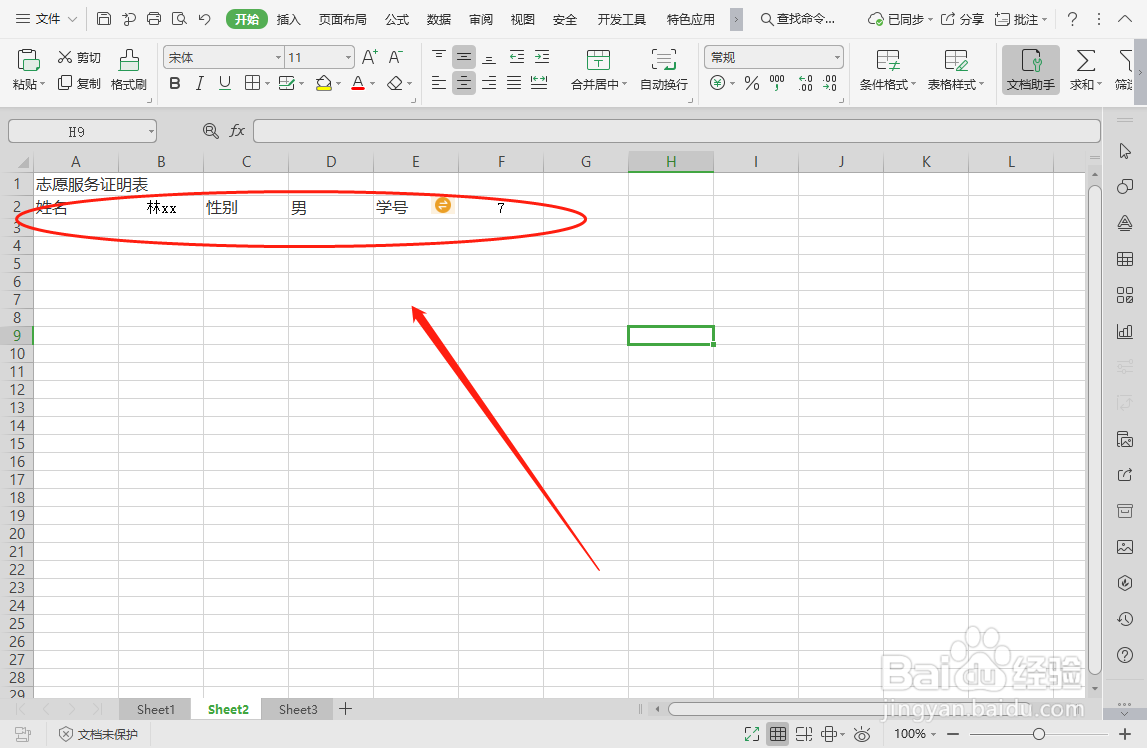The image size is (1147, 748).
Task: Toggle Bold formatting
Action: click(x=175, y=83)
